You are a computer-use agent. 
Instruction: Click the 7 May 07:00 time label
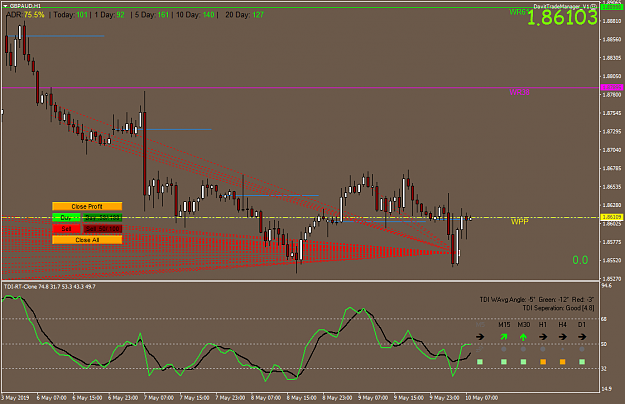pos(159,398)
